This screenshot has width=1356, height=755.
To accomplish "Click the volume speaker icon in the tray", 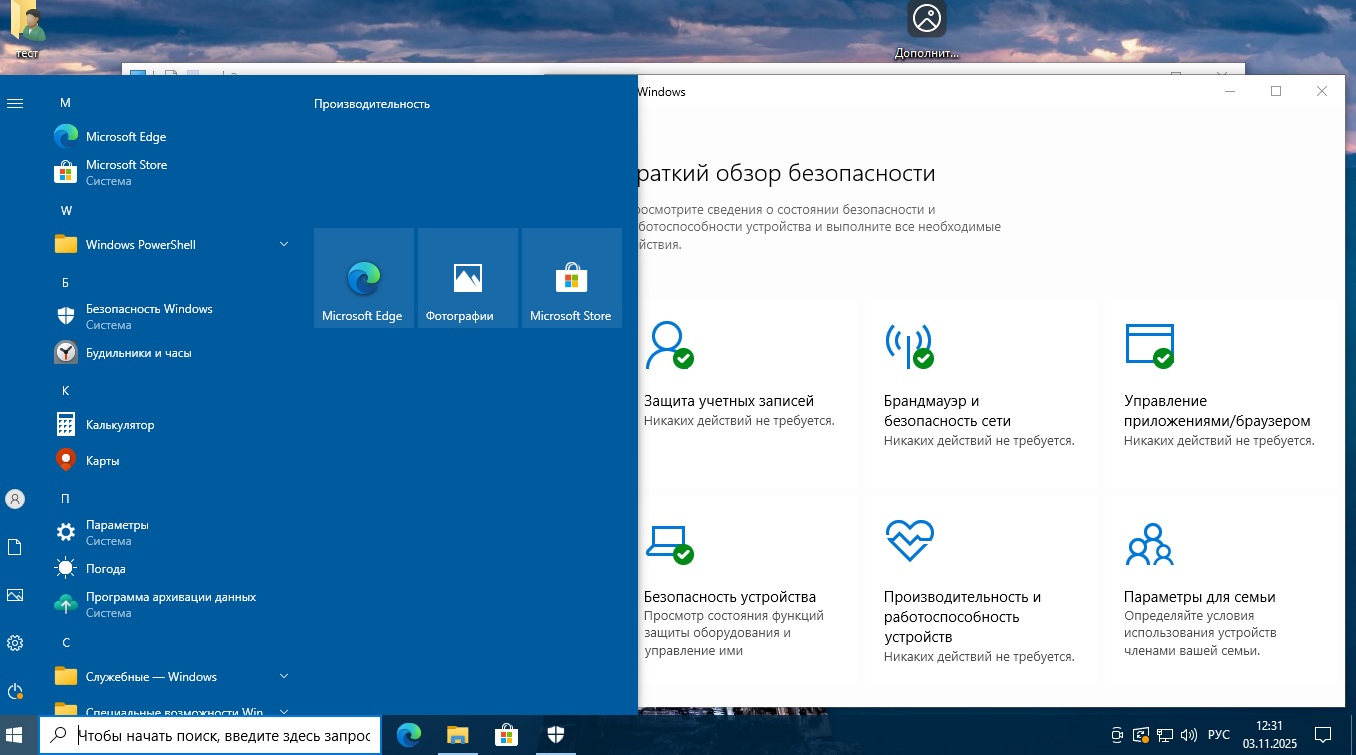I will coord(1189,735).
